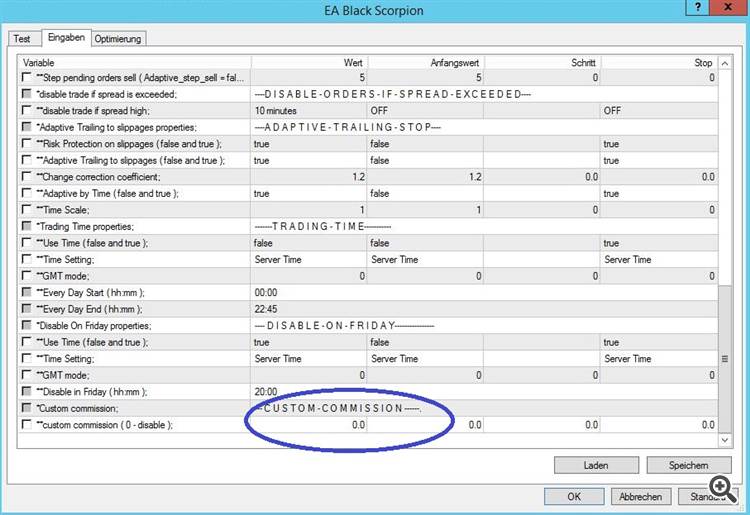Click the '22:45' Every Day End value
Viewport: 750px width, 515px height.
pos(266,309)
